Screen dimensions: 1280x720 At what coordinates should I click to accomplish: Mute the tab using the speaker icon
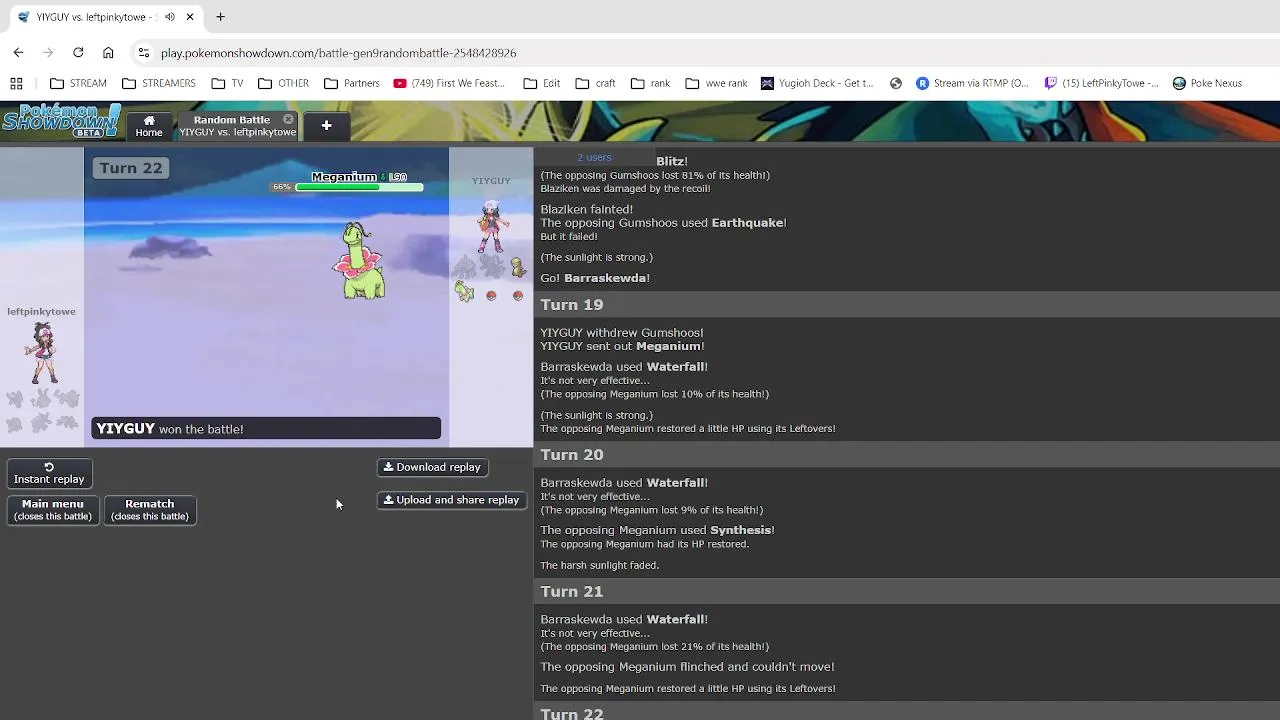coord(170,17)
